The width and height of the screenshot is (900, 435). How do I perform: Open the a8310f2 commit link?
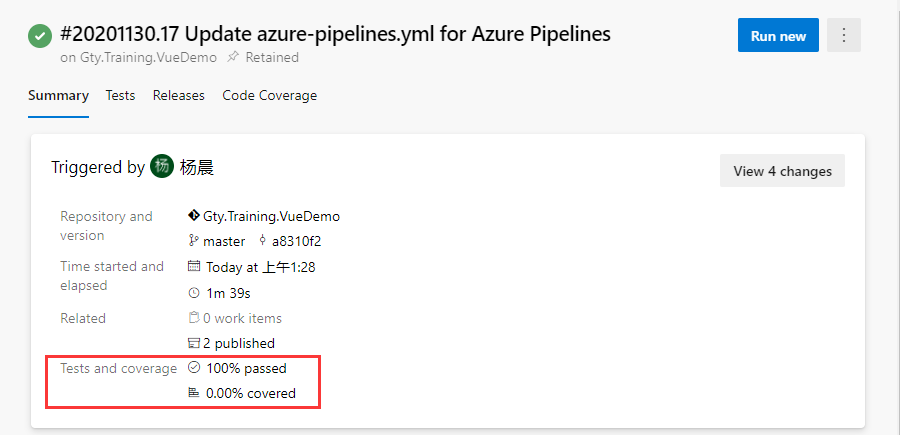click(x=296, y=241)
